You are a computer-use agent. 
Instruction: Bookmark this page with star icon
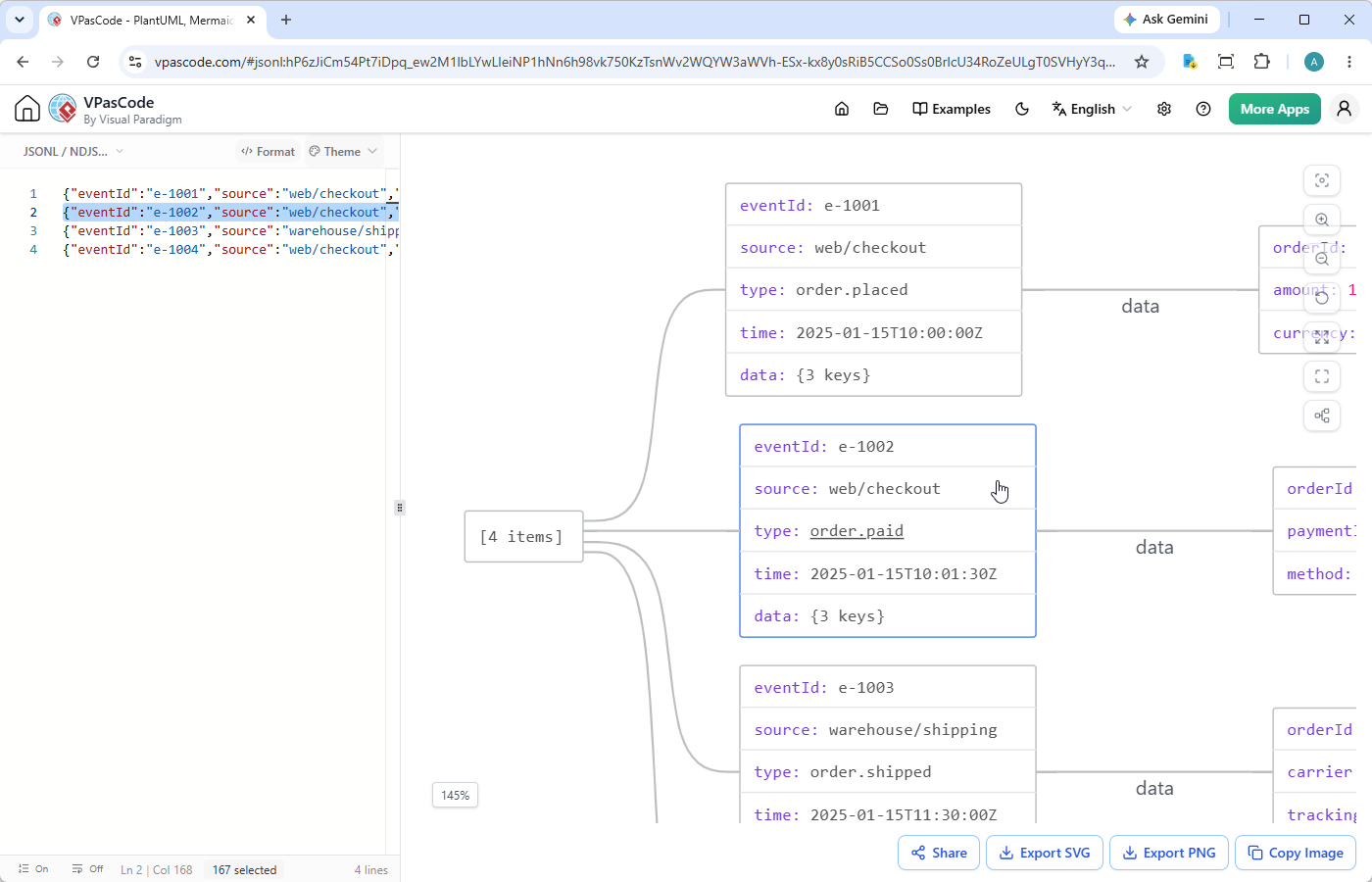(1142, 62)
